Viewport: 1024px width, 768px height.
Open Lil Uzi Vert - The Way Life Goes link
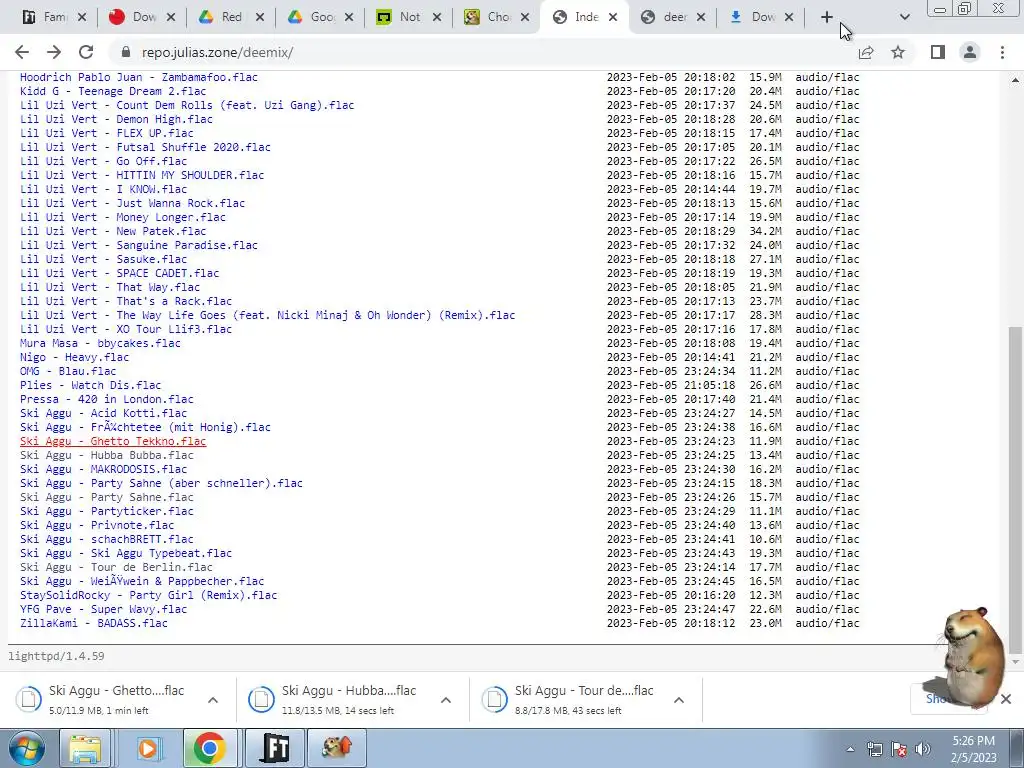click(x=267, y=315)
